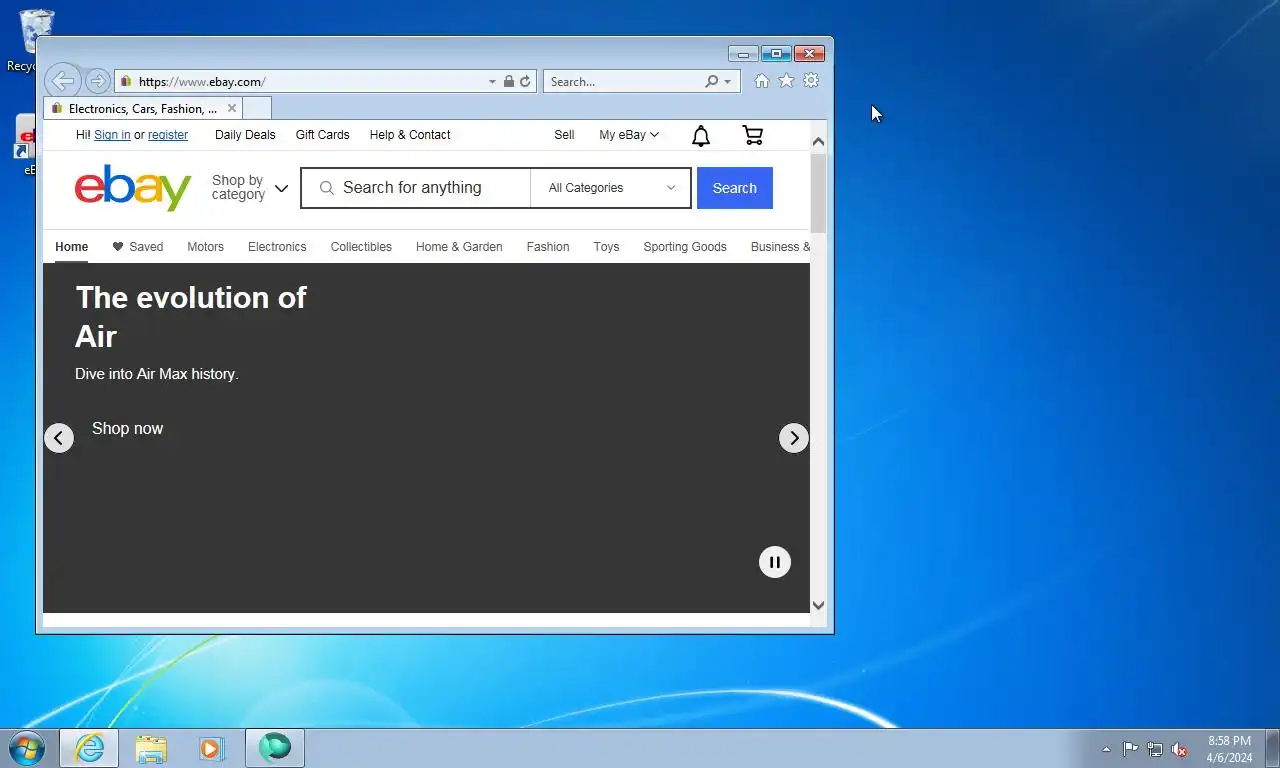Screen dimensions: 1280x768
Task: Open the address bar autocomplete dropdown arrow
Action: [x=492, y=82]
